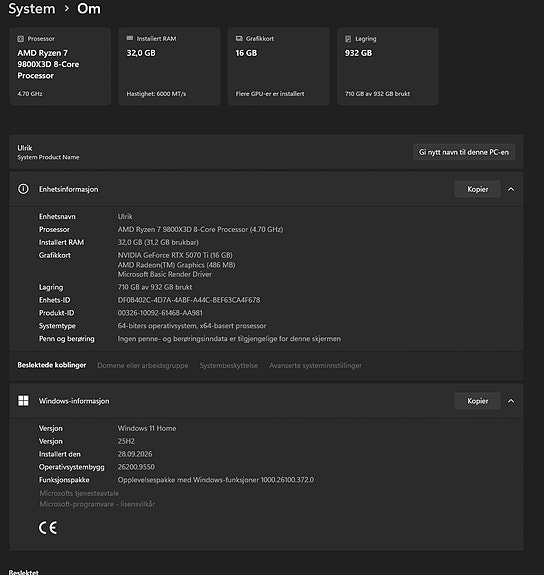The width and height of the screenshot is (544, 575).
Task: Click the Enhetsinformasjon header title
Action: click(x=69, y=189)
